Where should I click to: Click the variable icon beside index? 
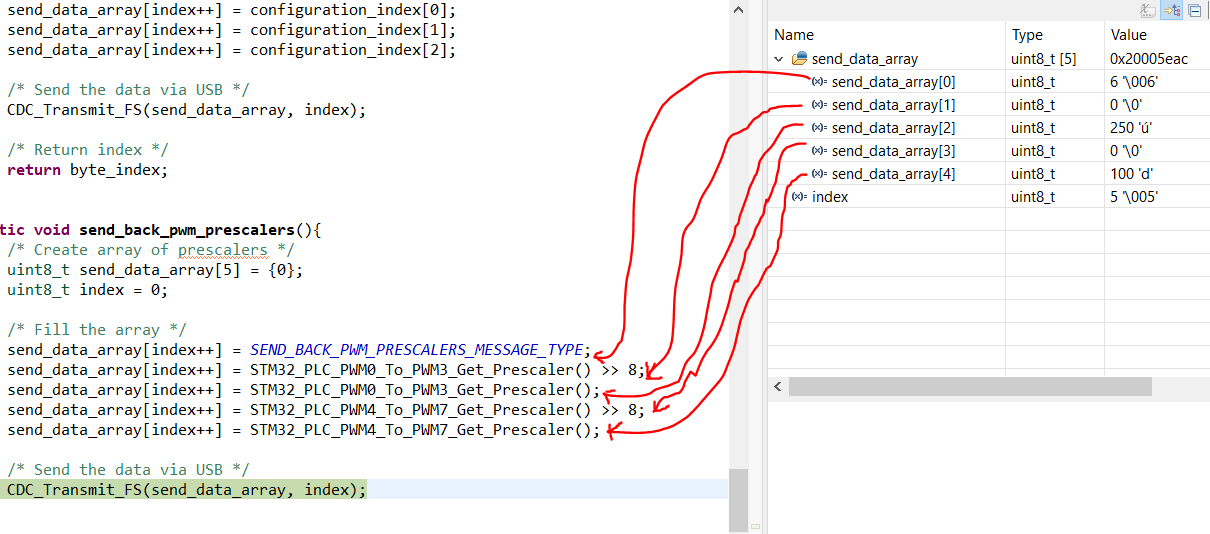click(799, 197)
